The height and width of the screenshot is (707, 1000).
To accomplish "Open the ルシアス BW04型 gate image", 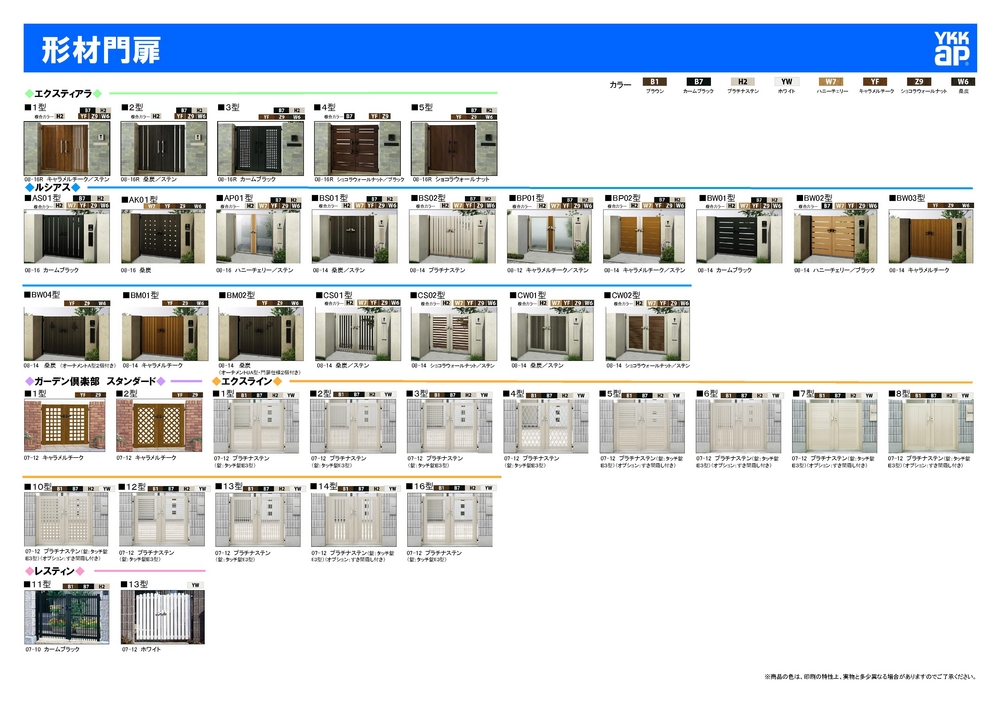I will click(x=67, y=333).
